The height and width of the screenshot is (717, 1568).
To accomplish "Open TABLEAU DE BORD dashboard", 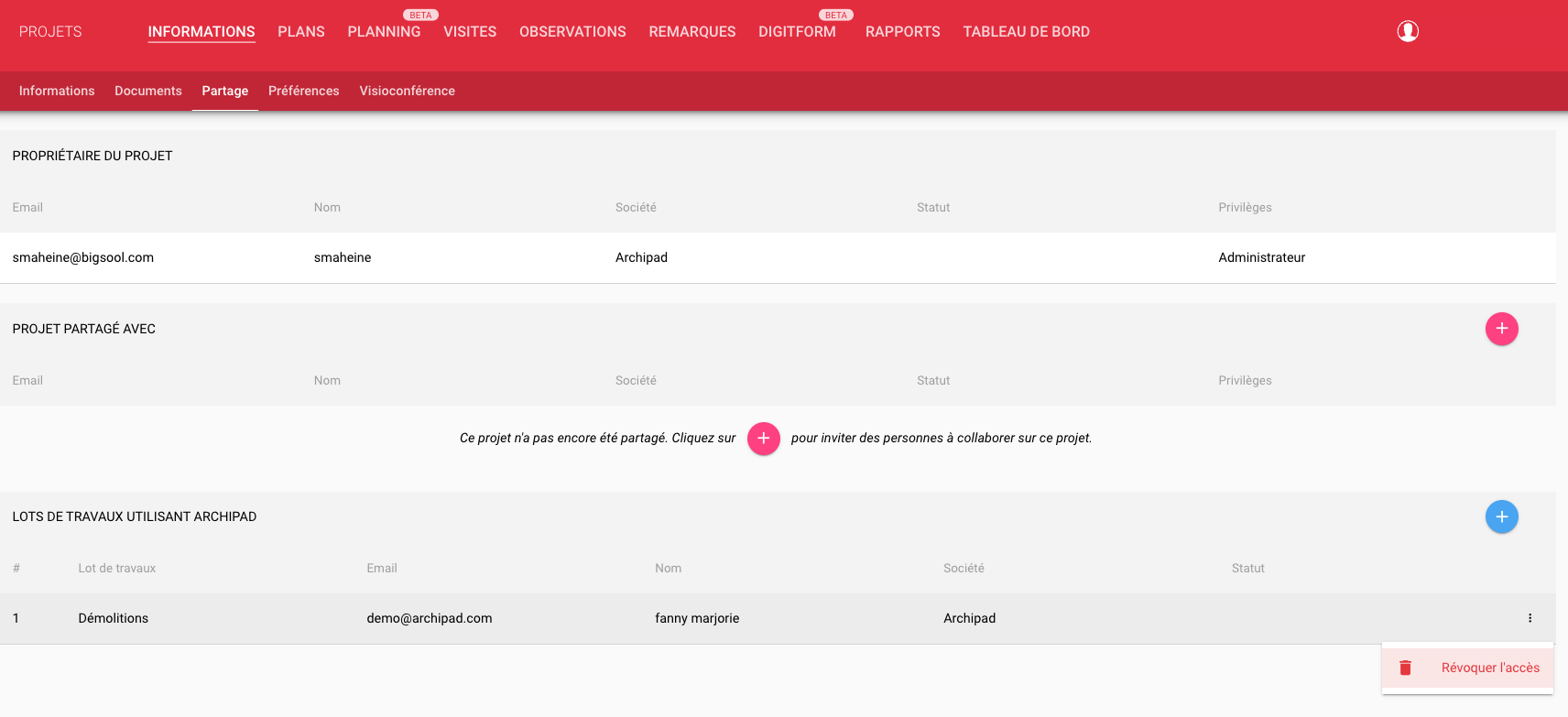I will click(x=1026, y=32).
